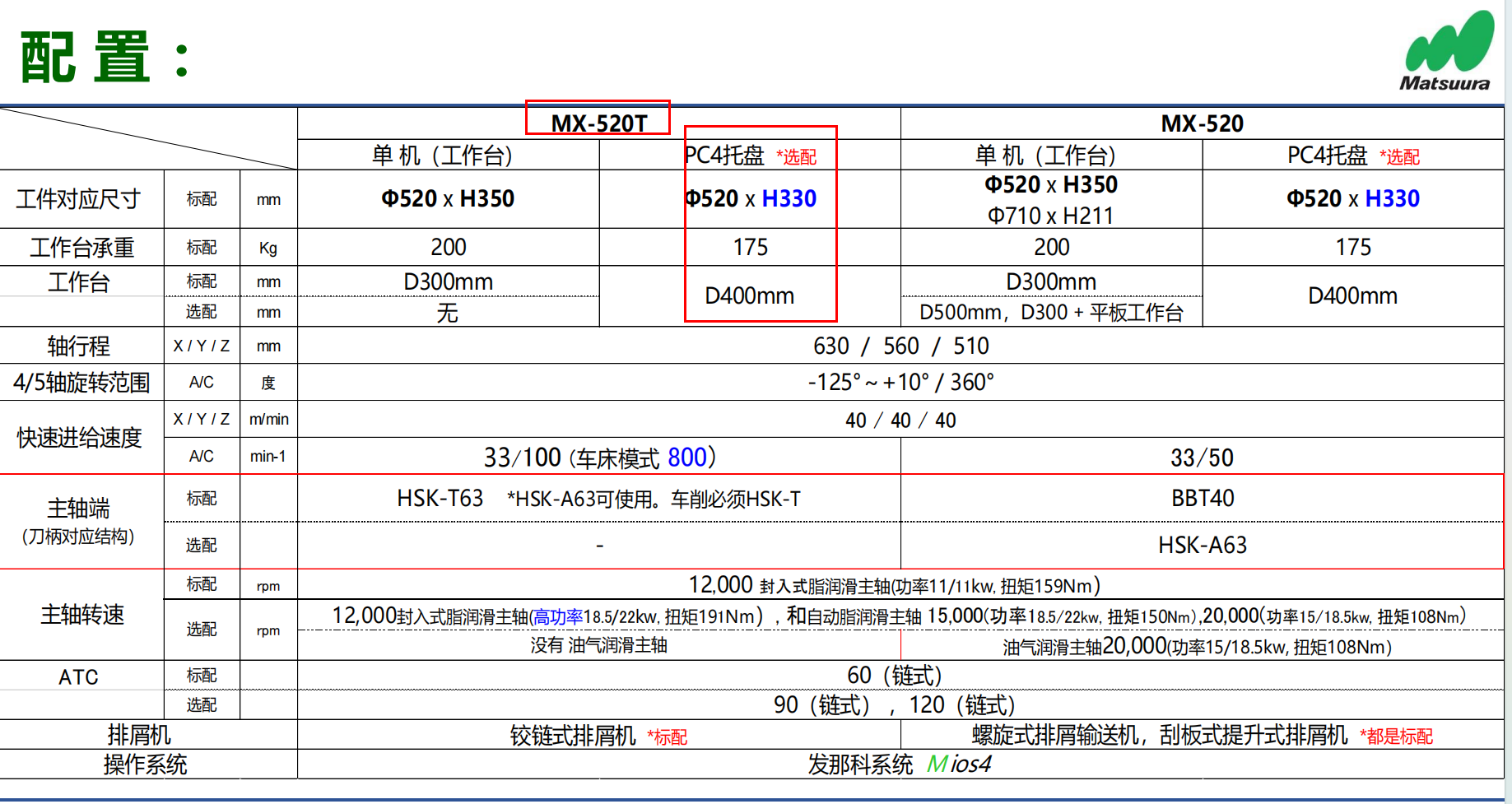Select the 主轴端 row label

pyautogui.click(x=79, y=509)
